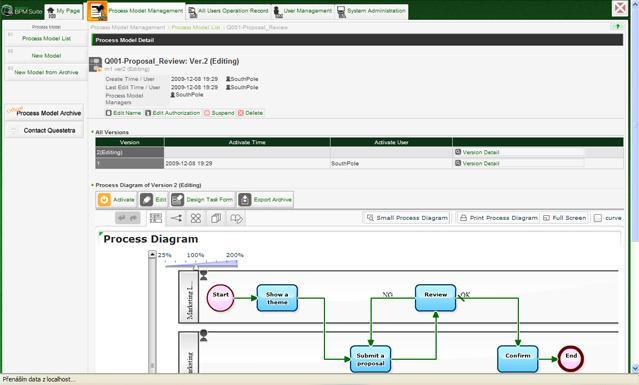
Task: Click the Version column header
Action: [130, 142]
